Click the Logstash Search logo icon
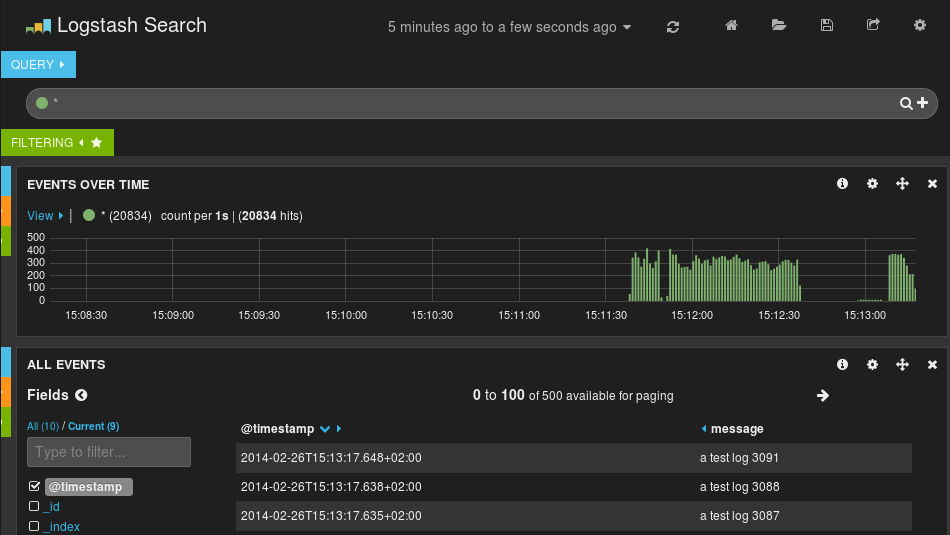950x535 pixels. [x=38, y=26]
